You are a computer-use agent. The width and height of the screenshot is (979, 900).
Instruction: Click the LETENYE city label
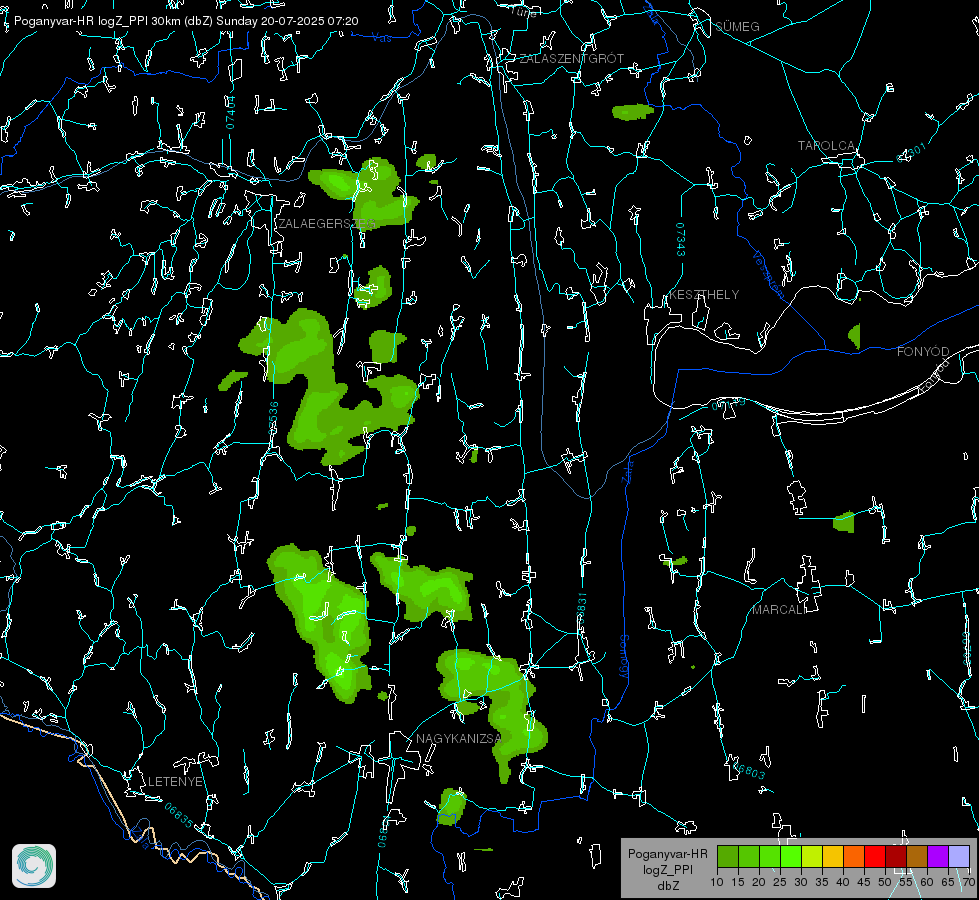pos(175,781)
